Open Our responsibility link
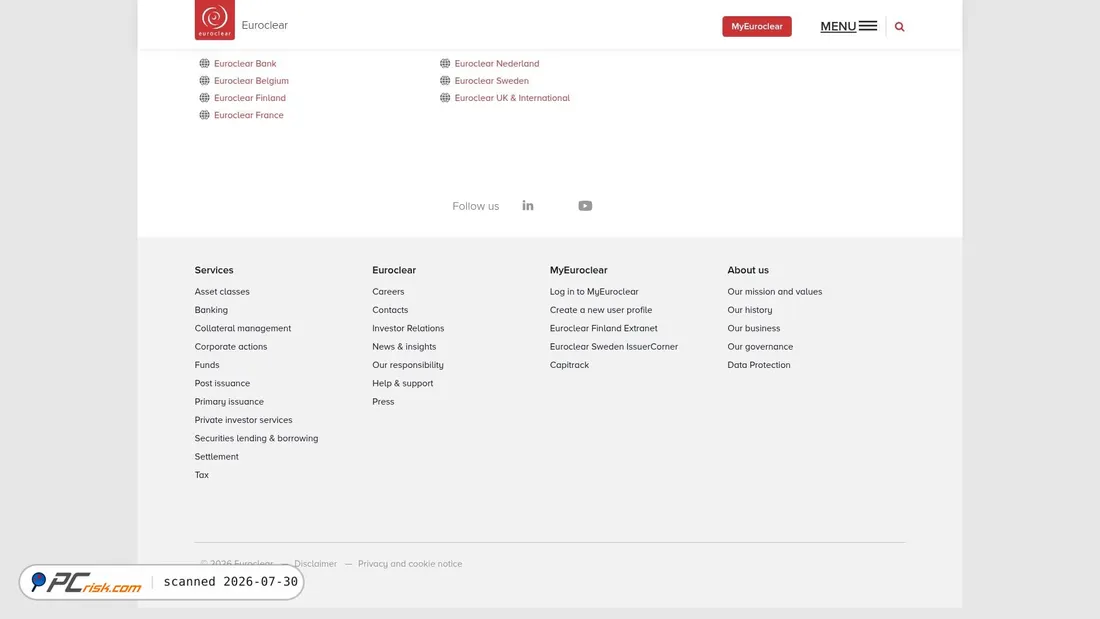The width and height of the screenshot is (1100, 619). 408,365
